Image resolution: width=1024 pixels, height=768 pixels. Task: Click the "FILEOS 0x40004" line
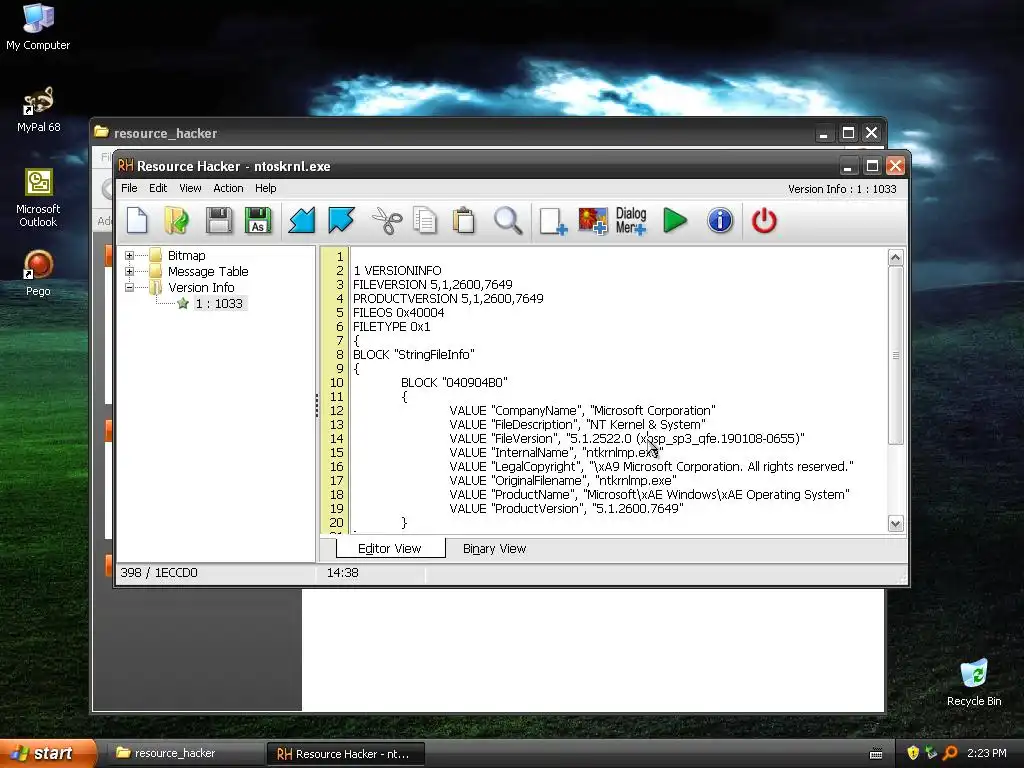(398, 312)
